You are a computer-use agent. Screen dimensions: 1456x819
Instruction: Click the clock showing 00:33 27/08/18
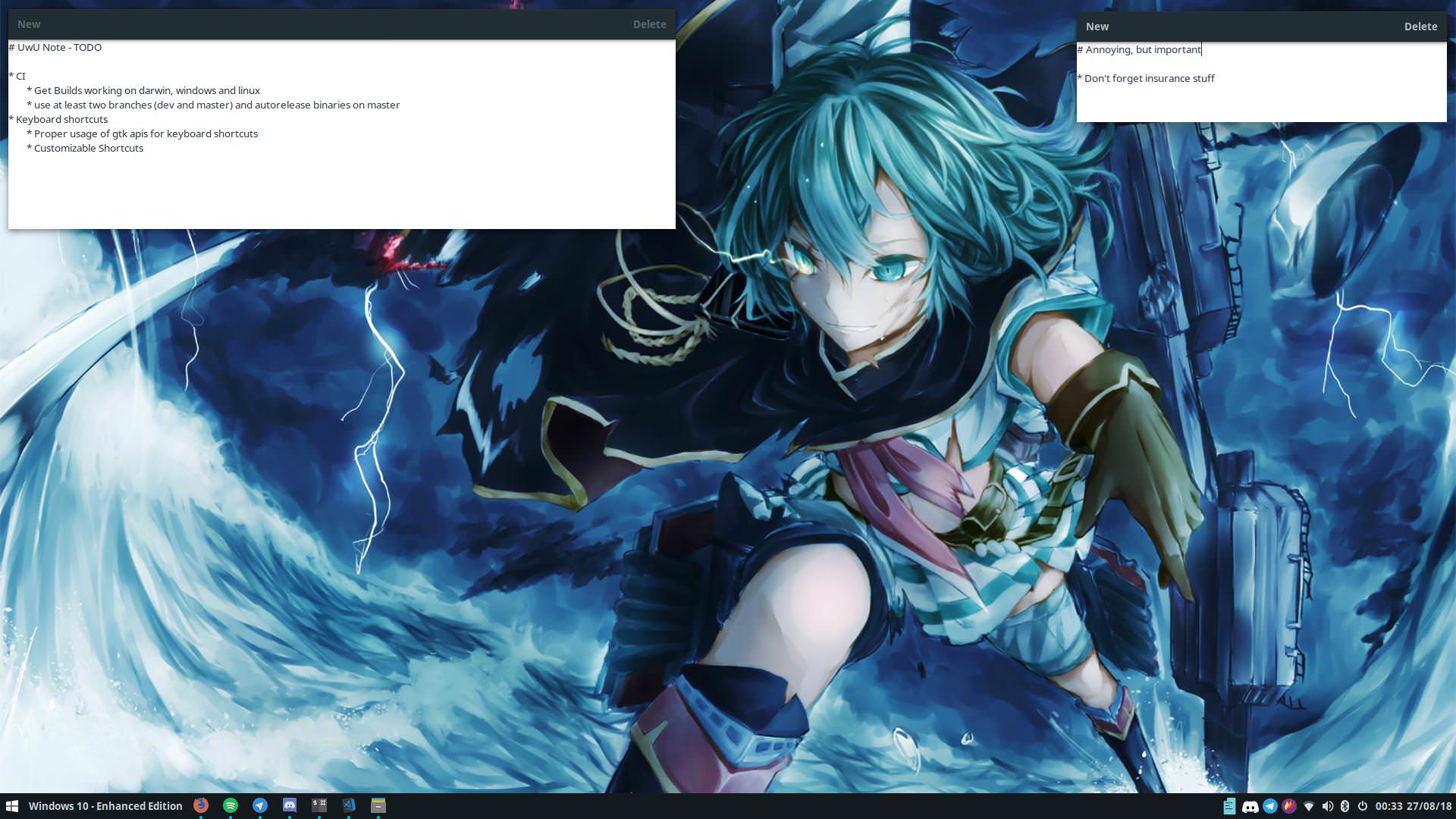tap(1413, 806)
